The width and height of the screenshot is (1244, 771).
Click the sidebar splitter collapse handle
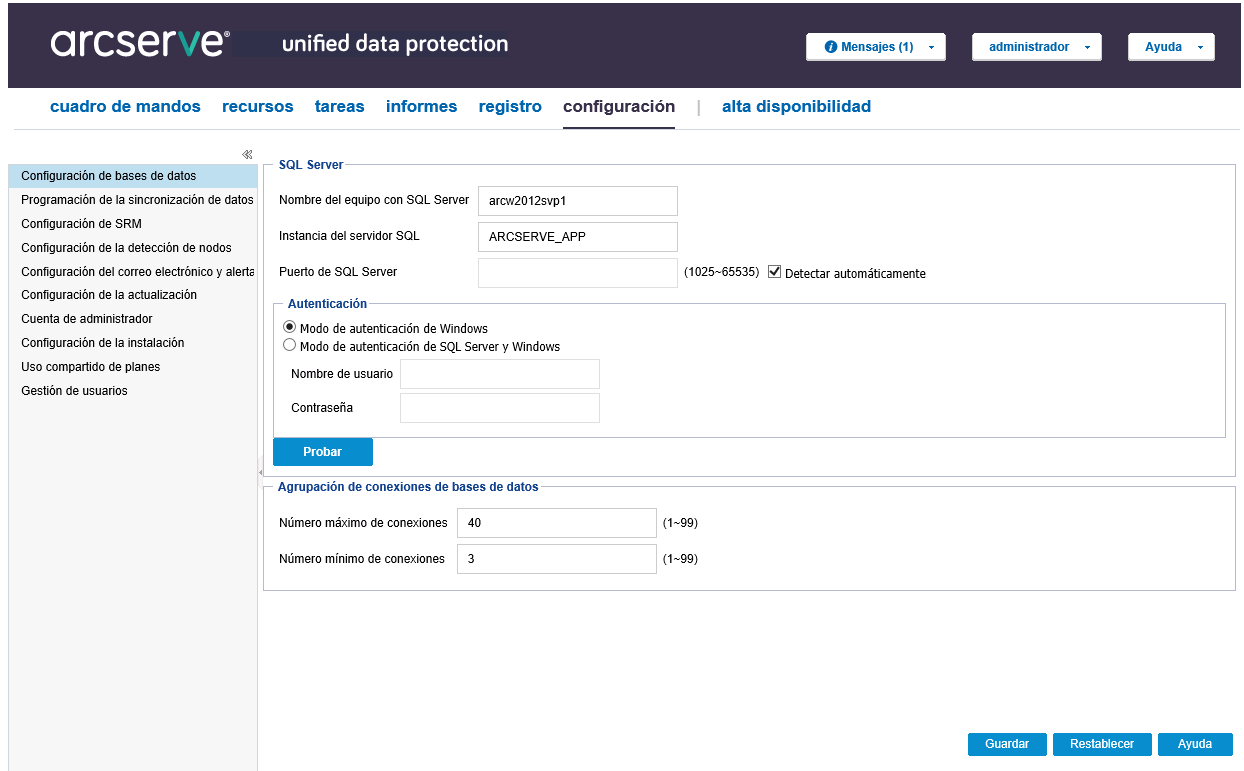coord(260,471)
